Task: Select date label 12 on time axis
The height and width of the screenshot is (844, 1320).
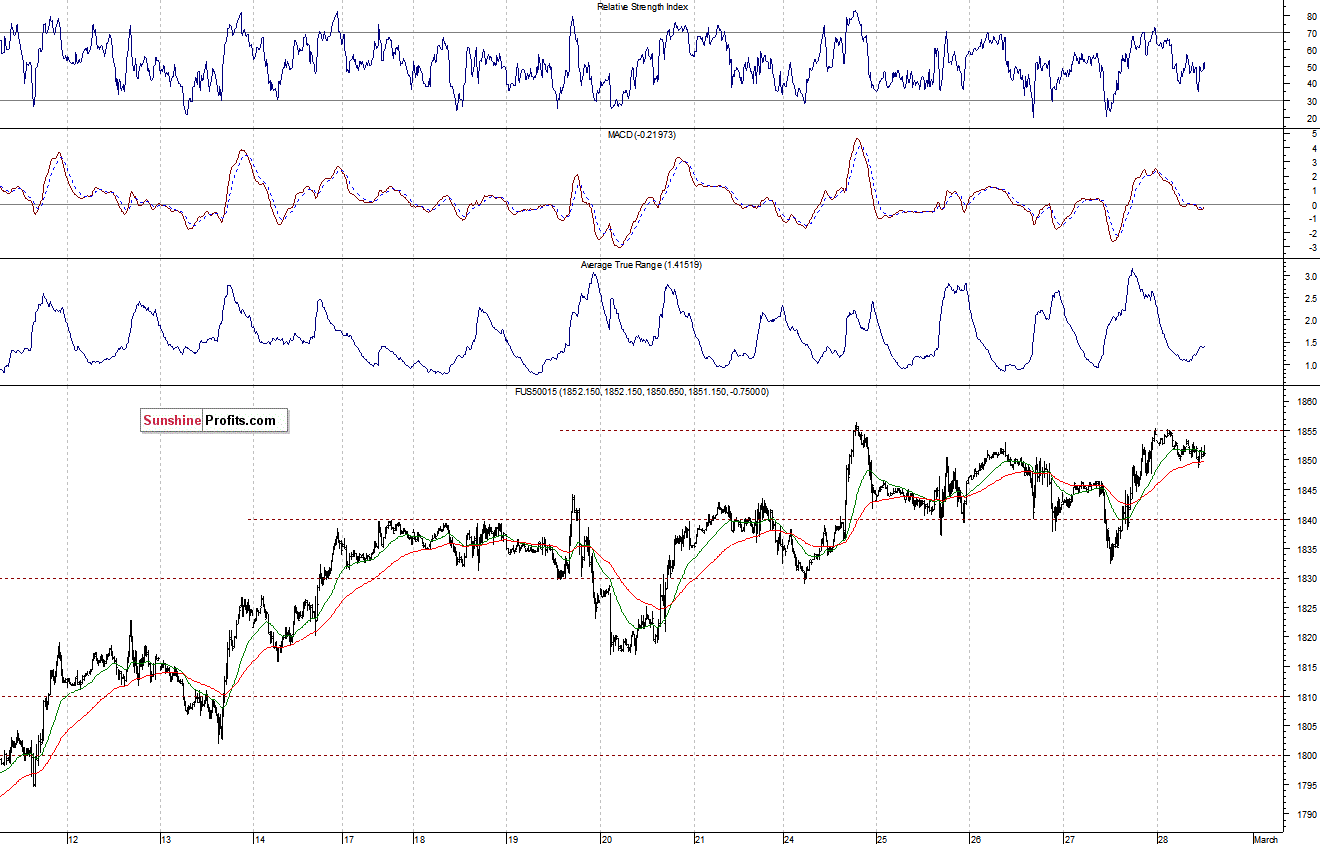Action: pyautogui.click(x=72, y=838)
